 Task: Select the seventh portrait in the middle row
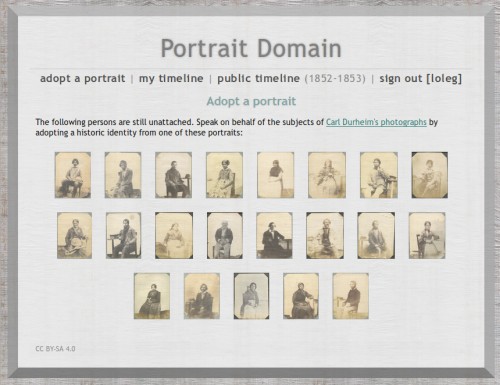376,235
